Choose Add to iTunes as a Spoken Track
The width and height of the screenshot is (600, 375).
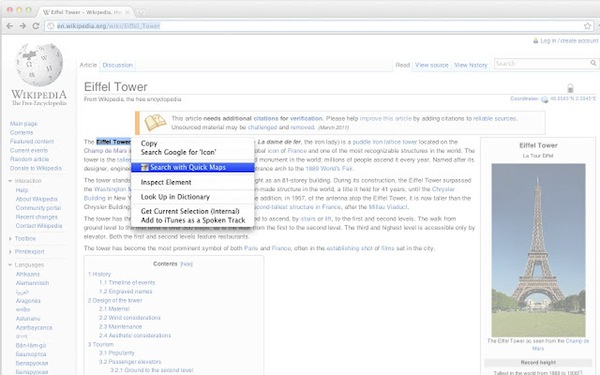click(x=192, y=220)
